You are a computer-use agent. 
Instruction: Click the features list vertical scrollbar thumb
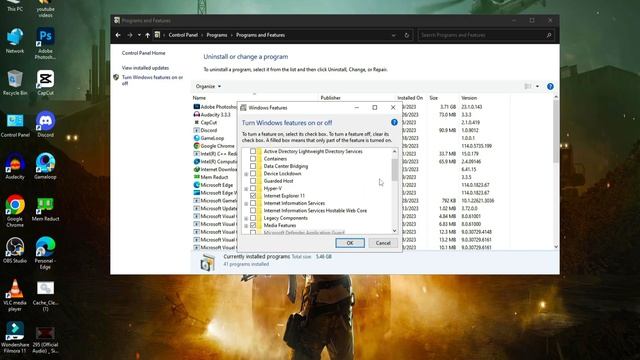[x=394, y=169]
